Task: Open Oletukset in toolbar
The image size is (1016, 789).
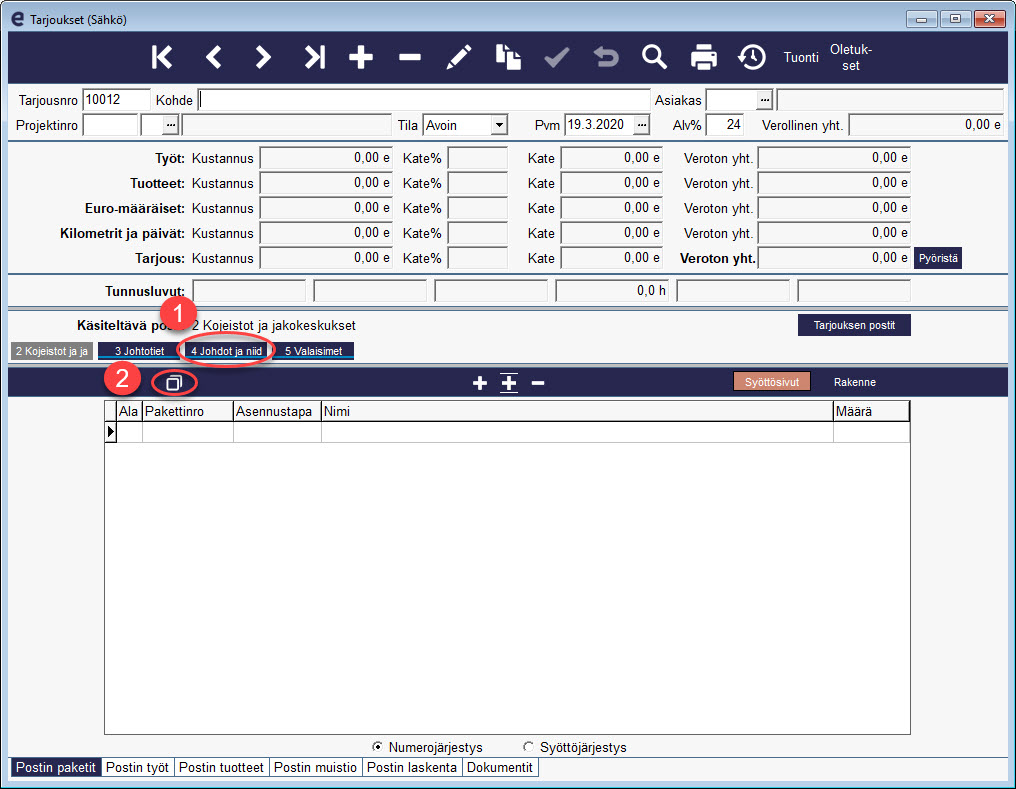Action: (x=851, y=57)
